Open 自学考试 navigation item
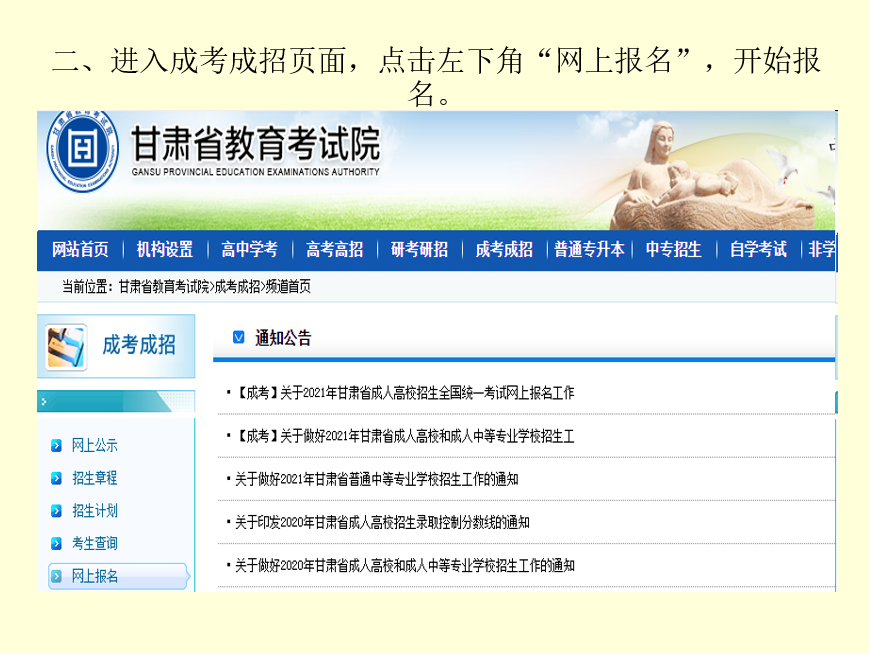 [757, 250]
